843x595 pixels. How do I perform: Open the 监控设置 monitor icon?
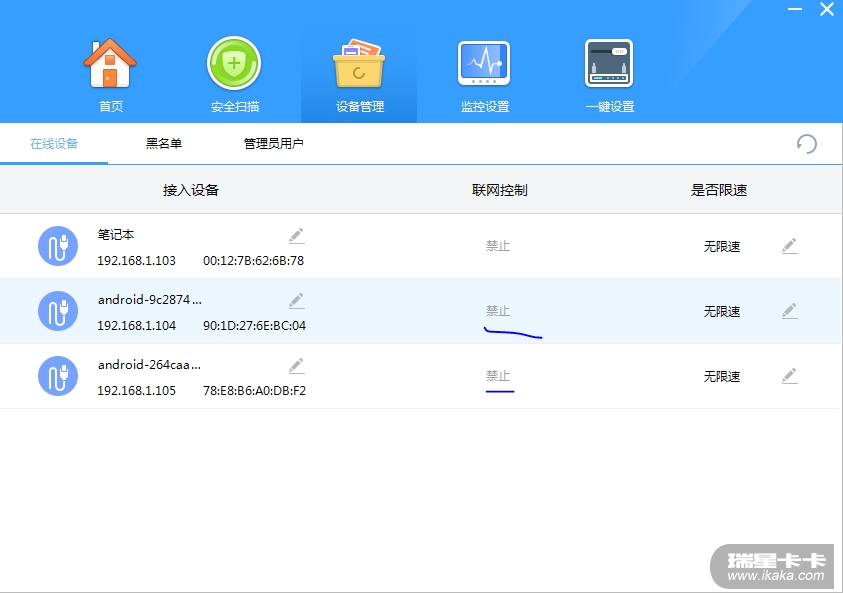pyautogui.click(x=484, y=63)
